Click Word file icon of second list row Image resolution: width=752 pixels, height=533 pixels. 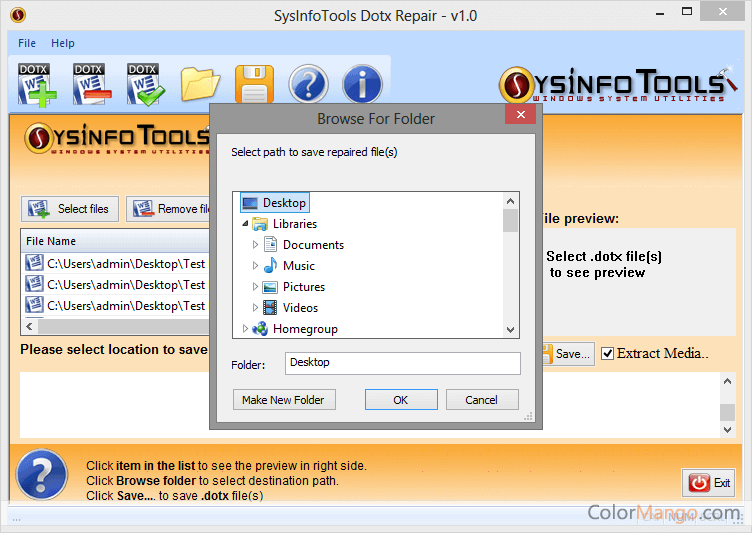coord(35,284)
